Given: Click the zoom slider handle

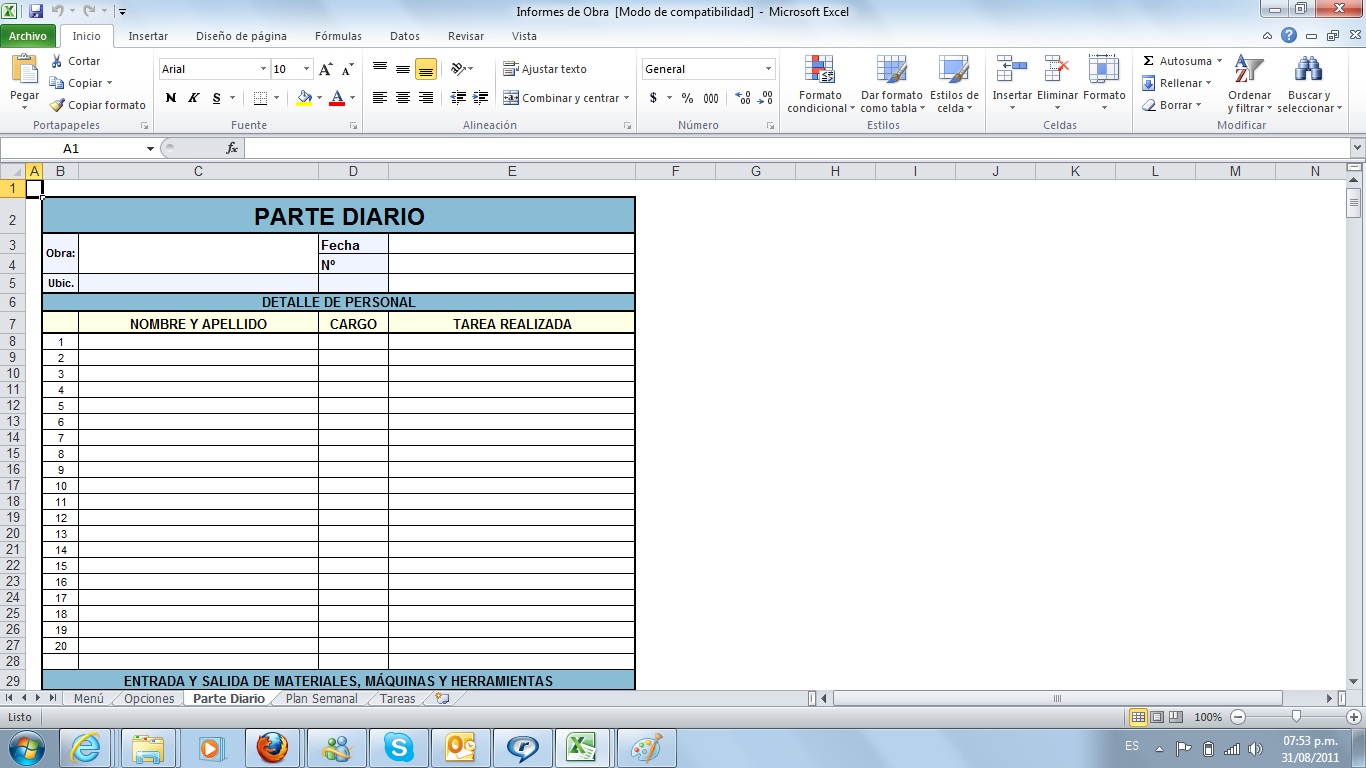Looking at the screenshot, I should click(x=1296, y=717).
